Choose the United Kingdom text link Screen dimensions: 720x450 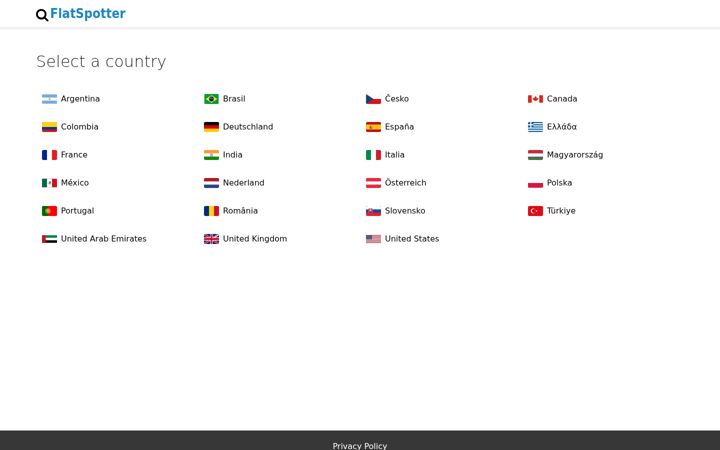coord(255,239)
